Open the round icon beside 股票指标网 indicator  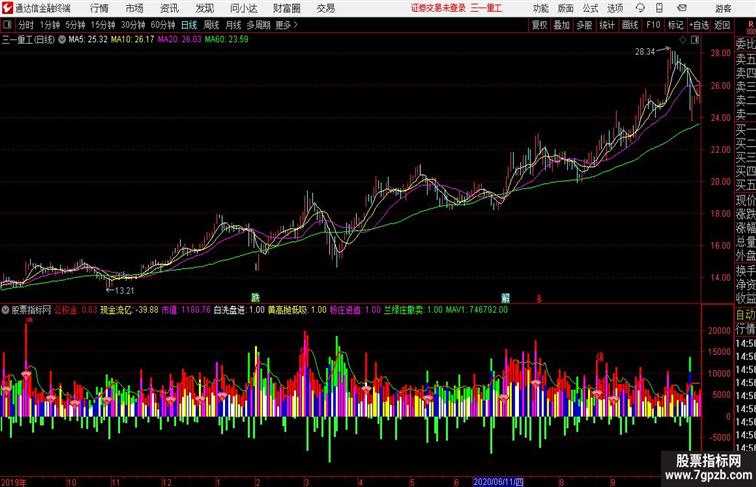point(5,310)
